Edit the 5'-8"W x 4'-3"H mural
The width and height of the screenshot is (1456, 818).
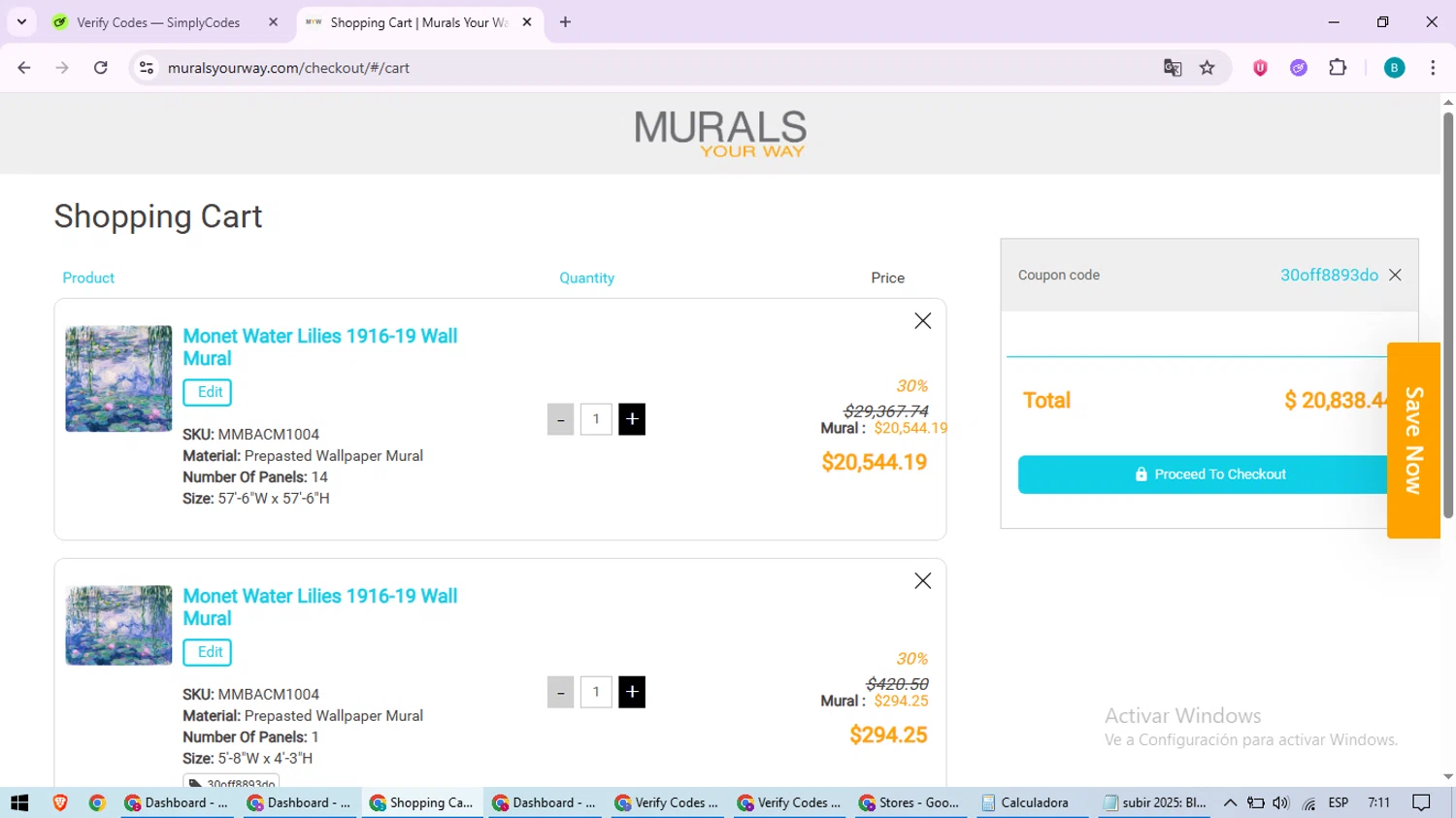tap(208, 652)
